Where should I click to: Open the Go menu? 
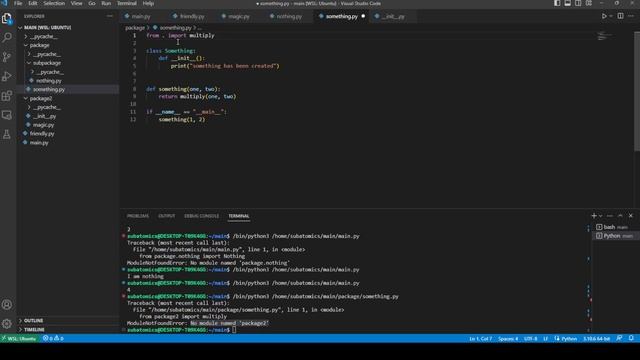92,3
